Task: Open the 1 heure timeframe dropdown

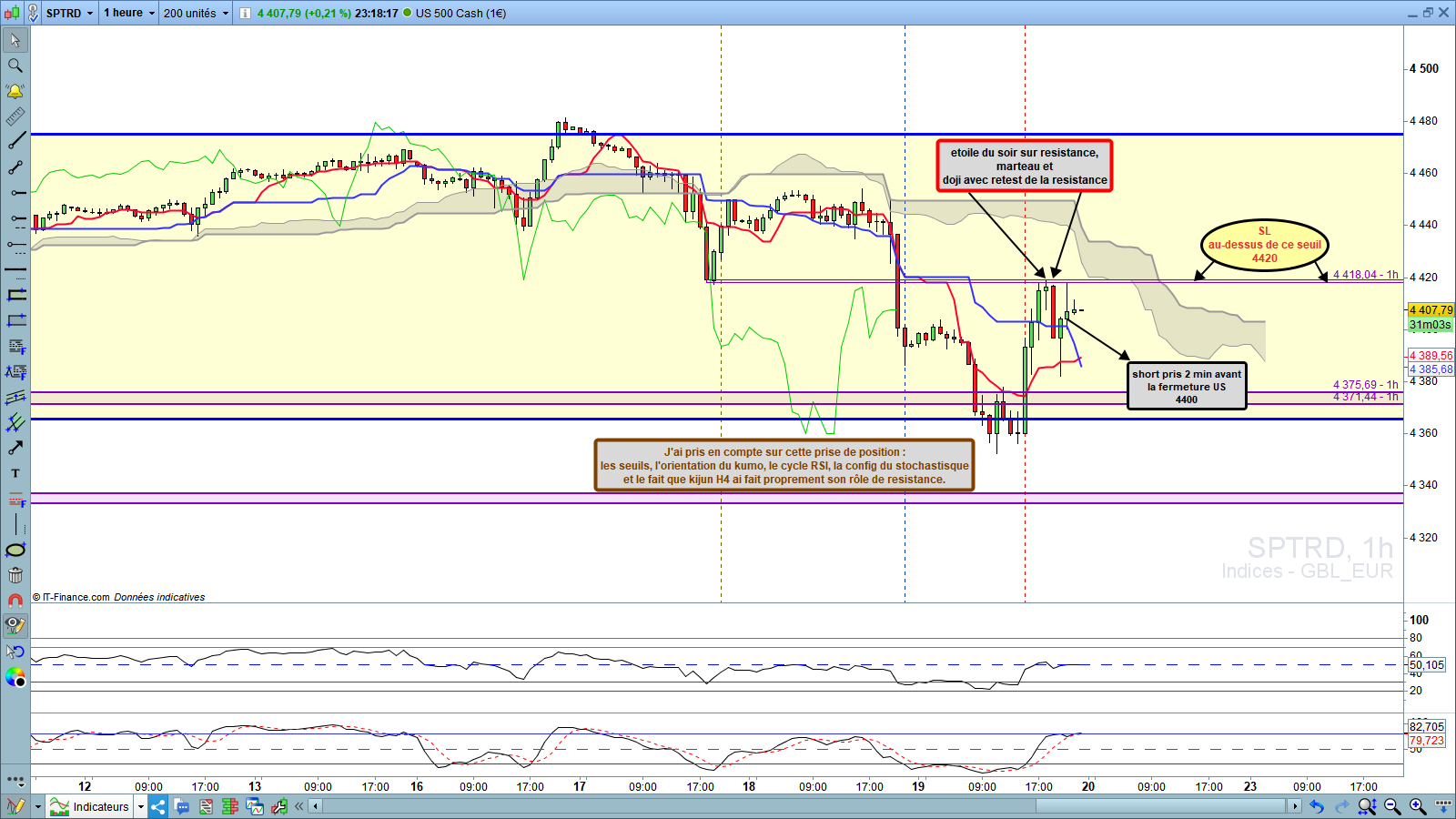Action: [x=129, y=13]
